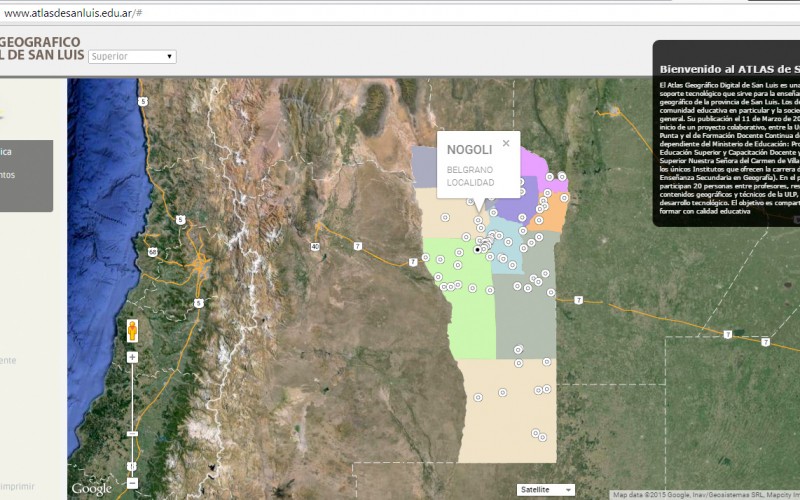
Task: Open the Superior level dropdown
Action: tap(132, 57)
